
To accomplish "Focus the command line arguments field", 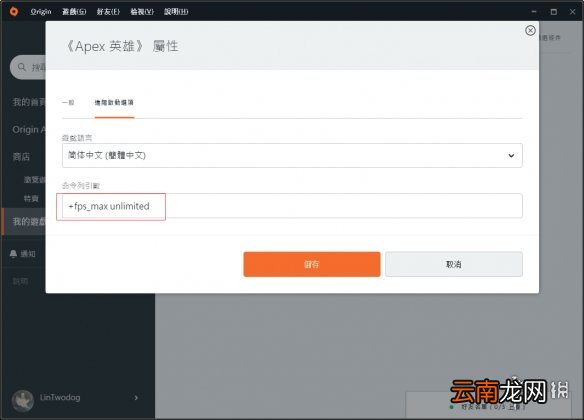I will (292, 206).
